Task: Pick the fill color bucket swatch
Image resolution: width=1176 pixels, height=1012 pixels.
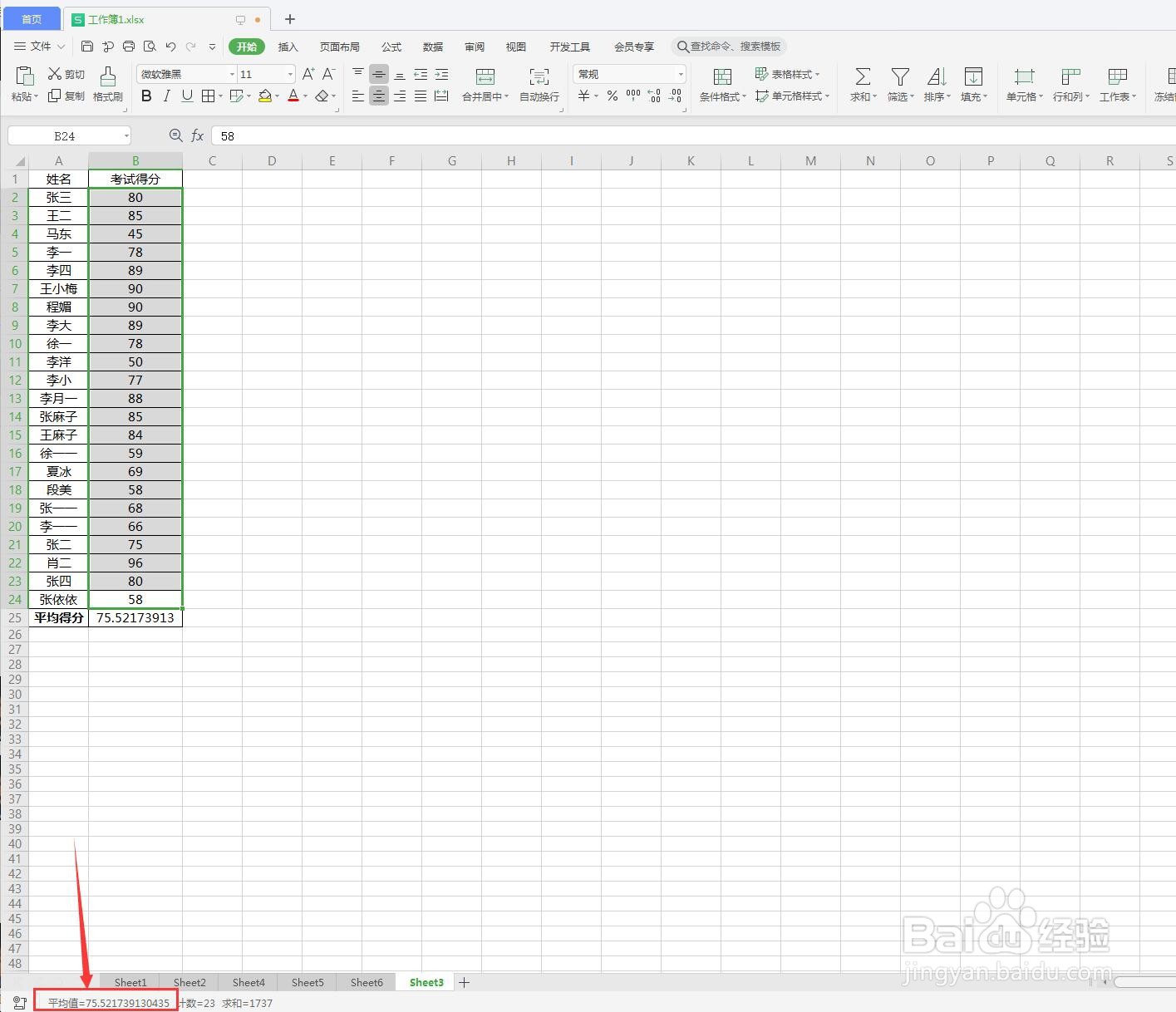Action: tap(265, 96)
